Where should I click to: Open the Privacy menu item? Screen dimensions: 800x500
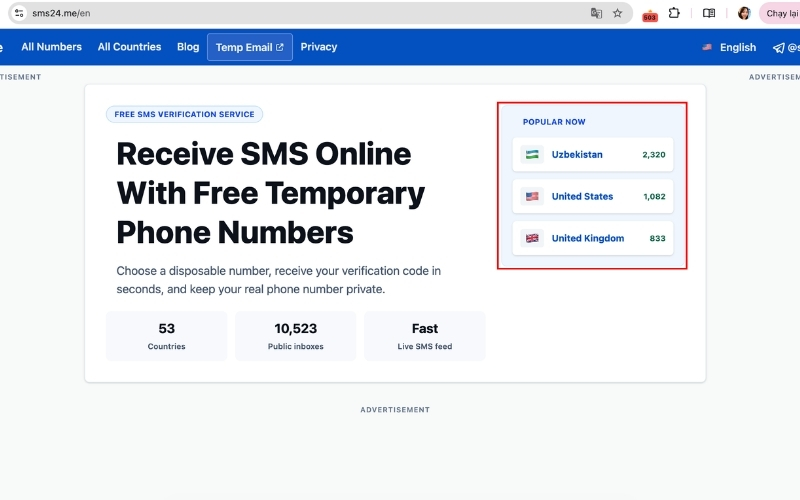319,47
